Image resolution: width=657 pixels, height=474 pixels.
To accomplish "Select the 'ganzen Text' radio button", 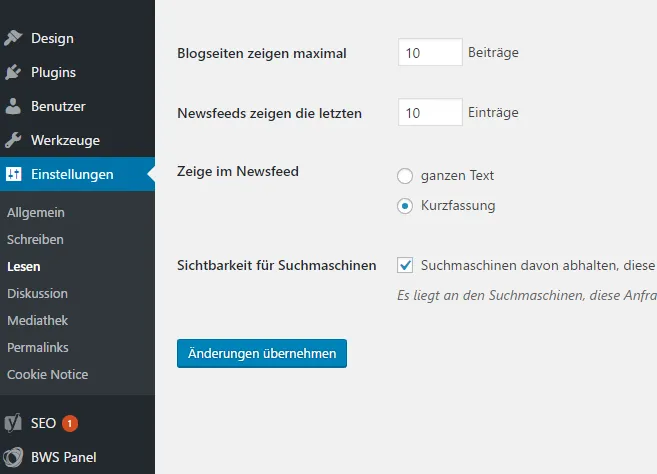I will 405,176.
